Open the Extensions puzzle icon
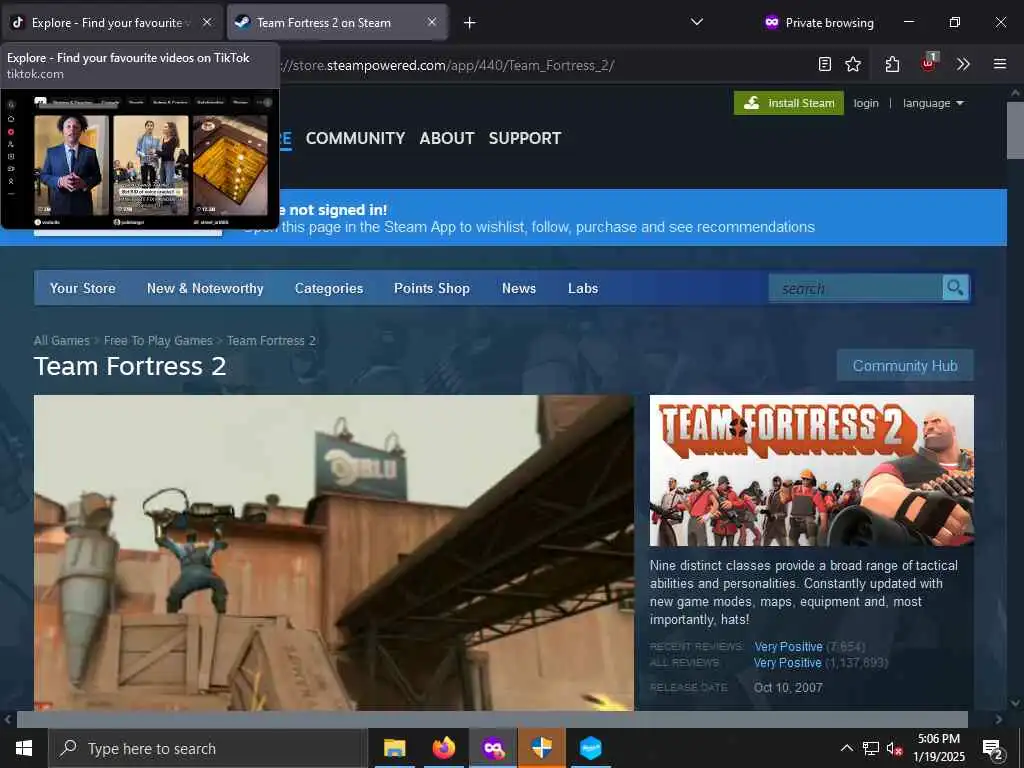The image size is (1024, 768). (x=892, y=64)
